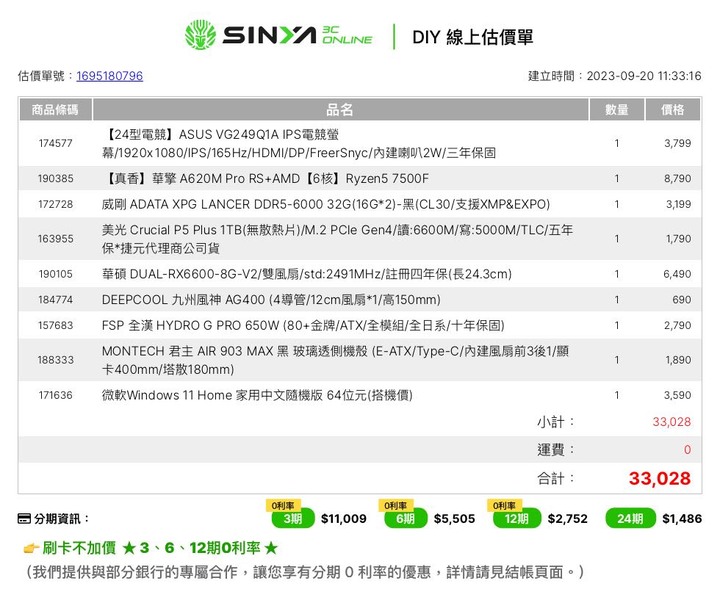Select the 24期 installment badge
Image resolution: width=720 pixels, height=600 pixels.
click(x=630, y=519)
